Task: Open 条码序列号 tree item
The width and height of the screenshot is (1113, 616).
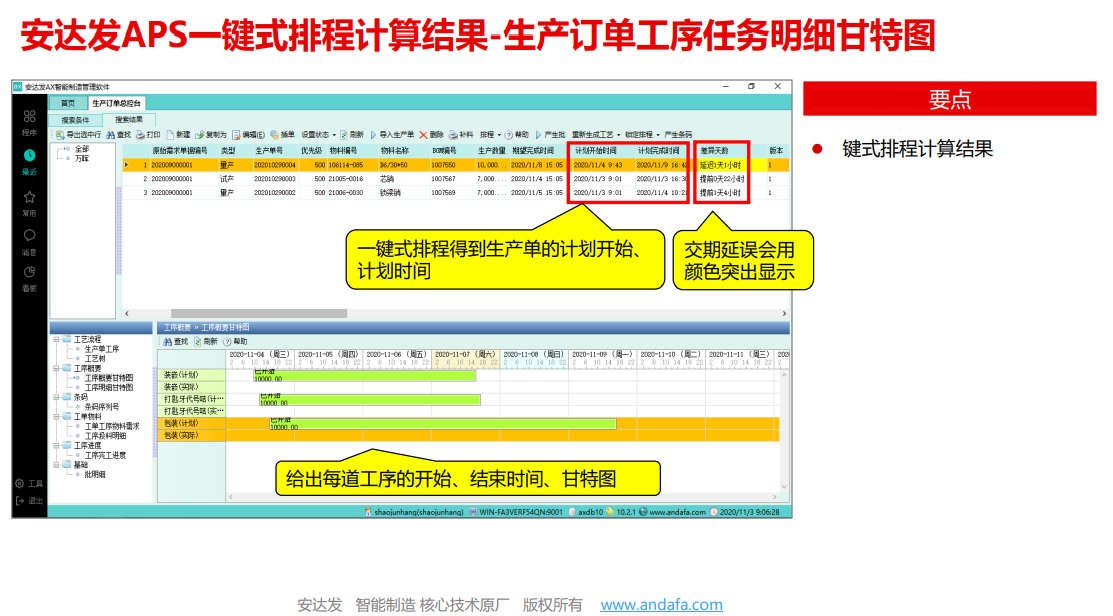Action: [102, 407]
